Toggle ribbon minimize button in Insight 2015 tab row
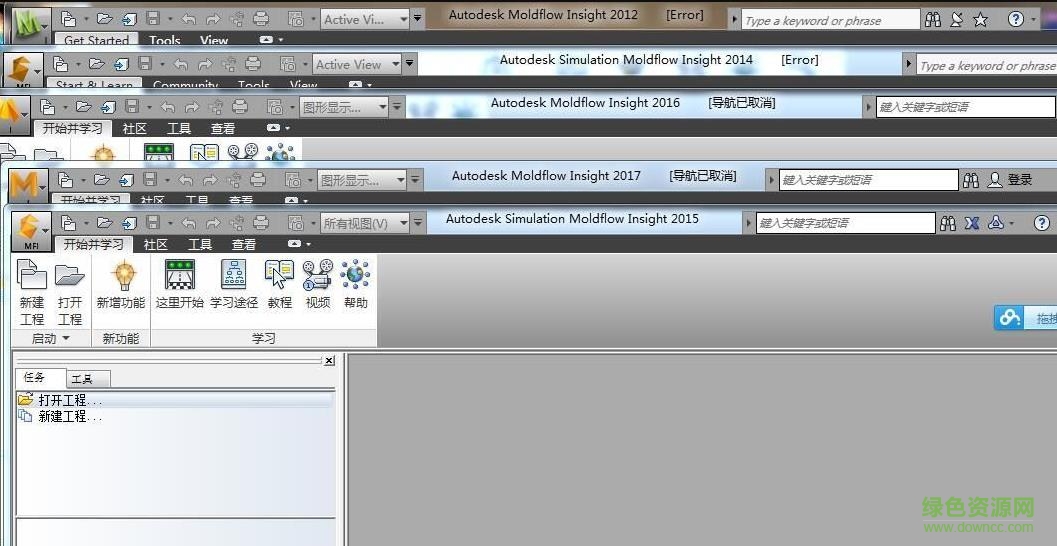 point(295,244)
